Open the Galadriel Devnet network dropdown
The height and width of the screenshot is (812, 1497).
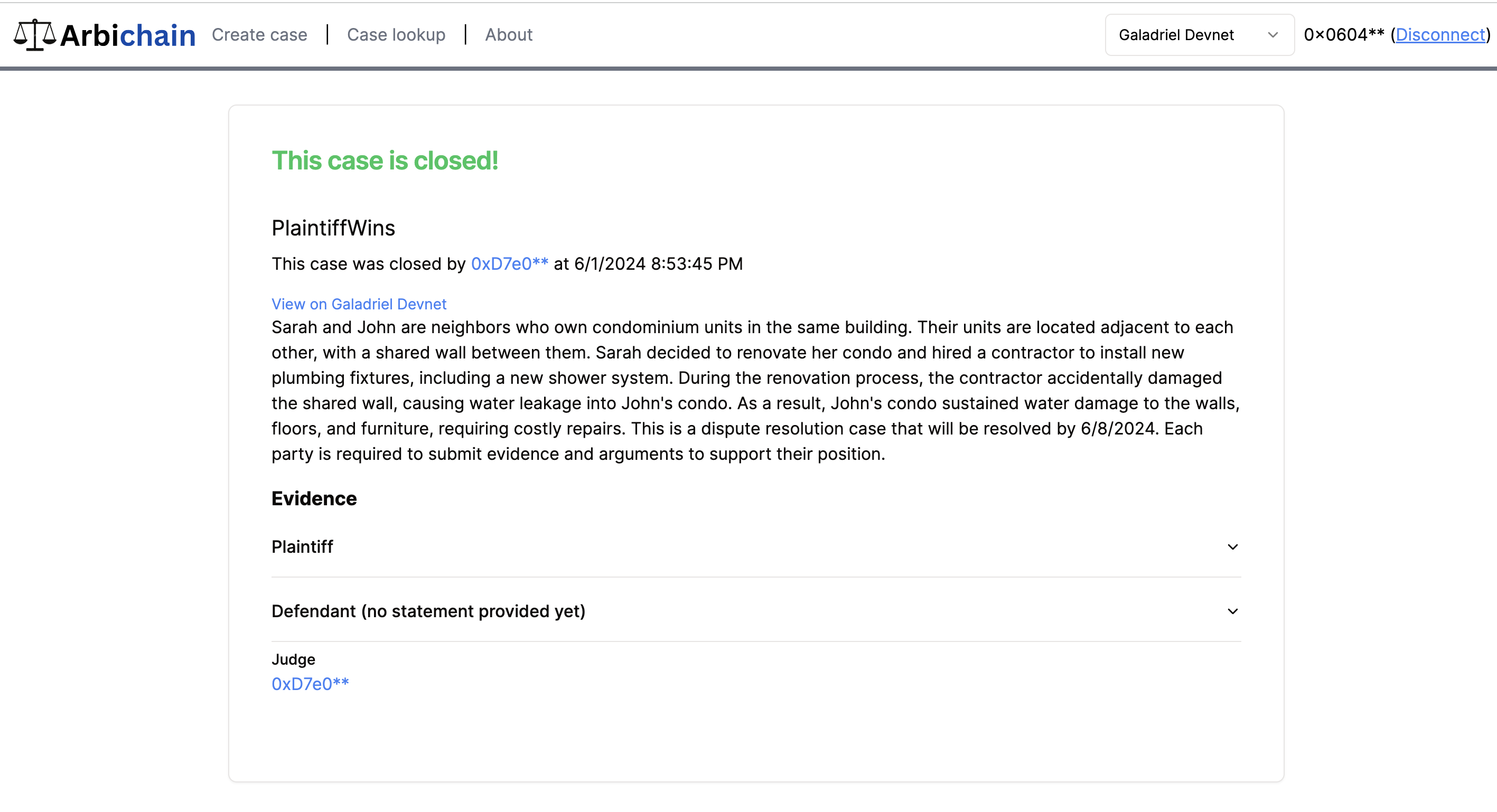(x=1199, y=35)
